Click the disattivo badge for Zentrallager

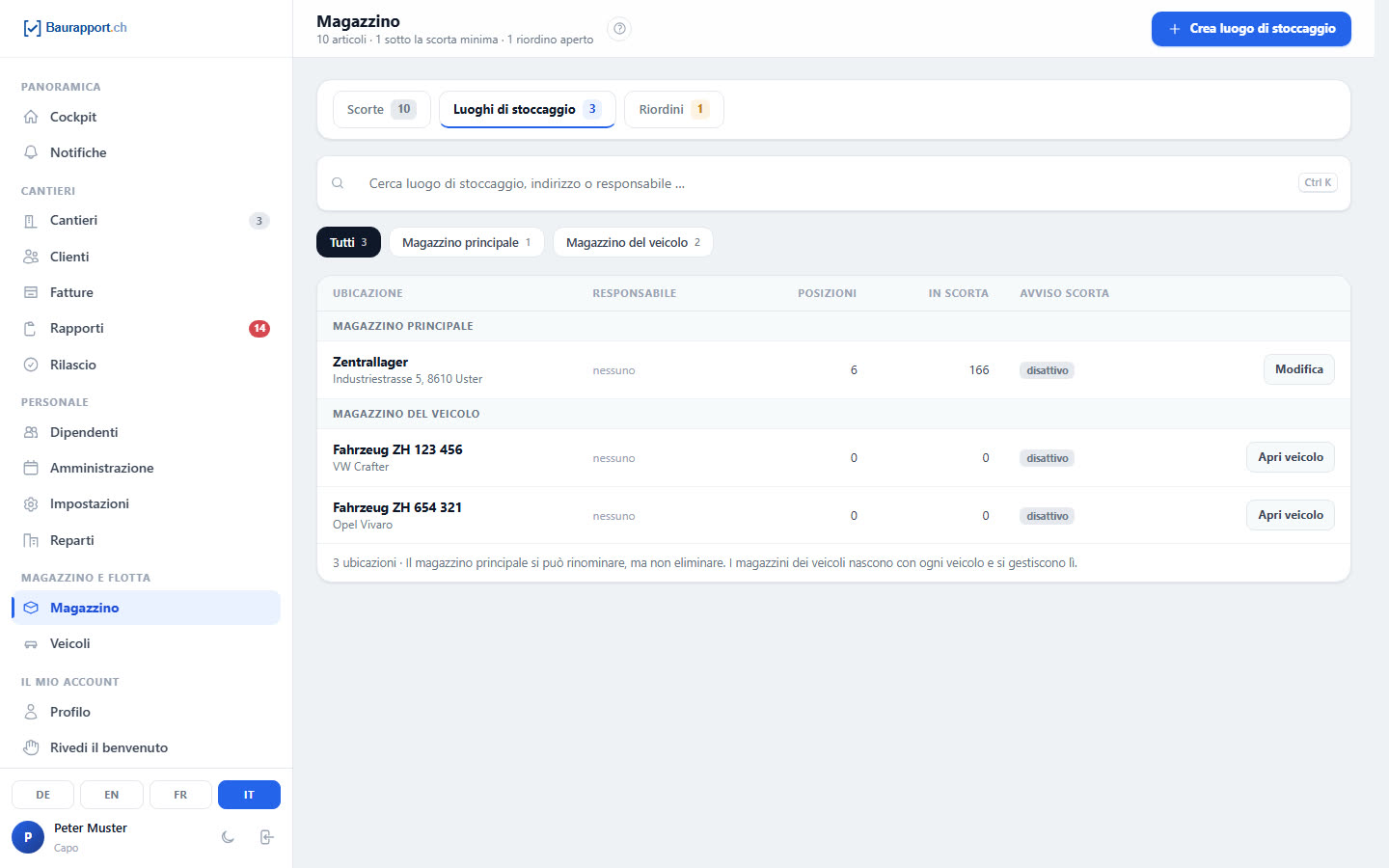tap(1047, 370)
